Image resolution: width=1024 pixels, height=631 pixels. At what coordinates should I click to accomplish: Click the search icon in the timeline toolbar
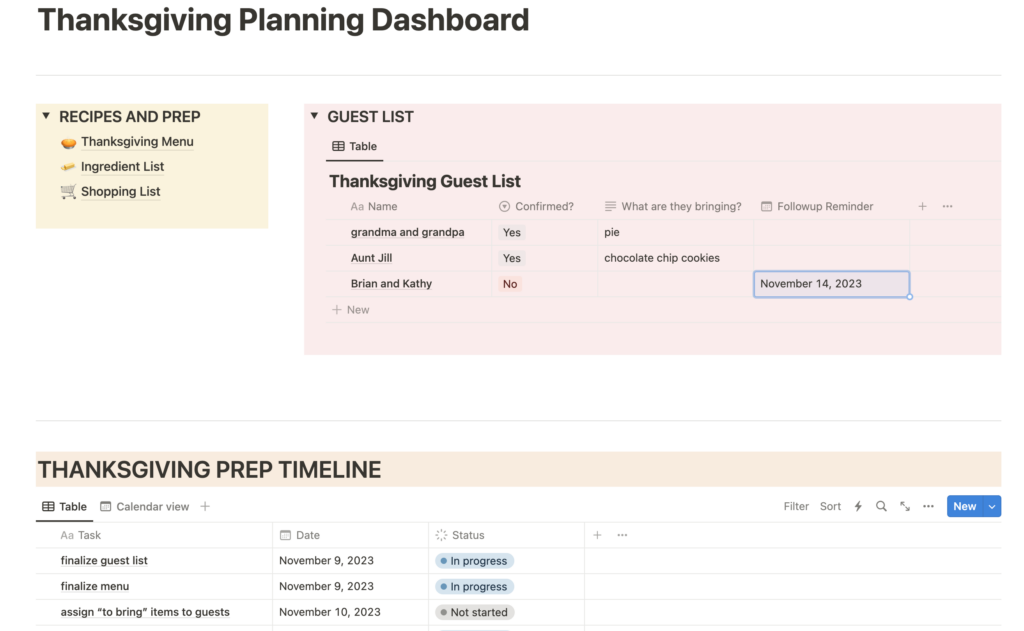[881, 506]
